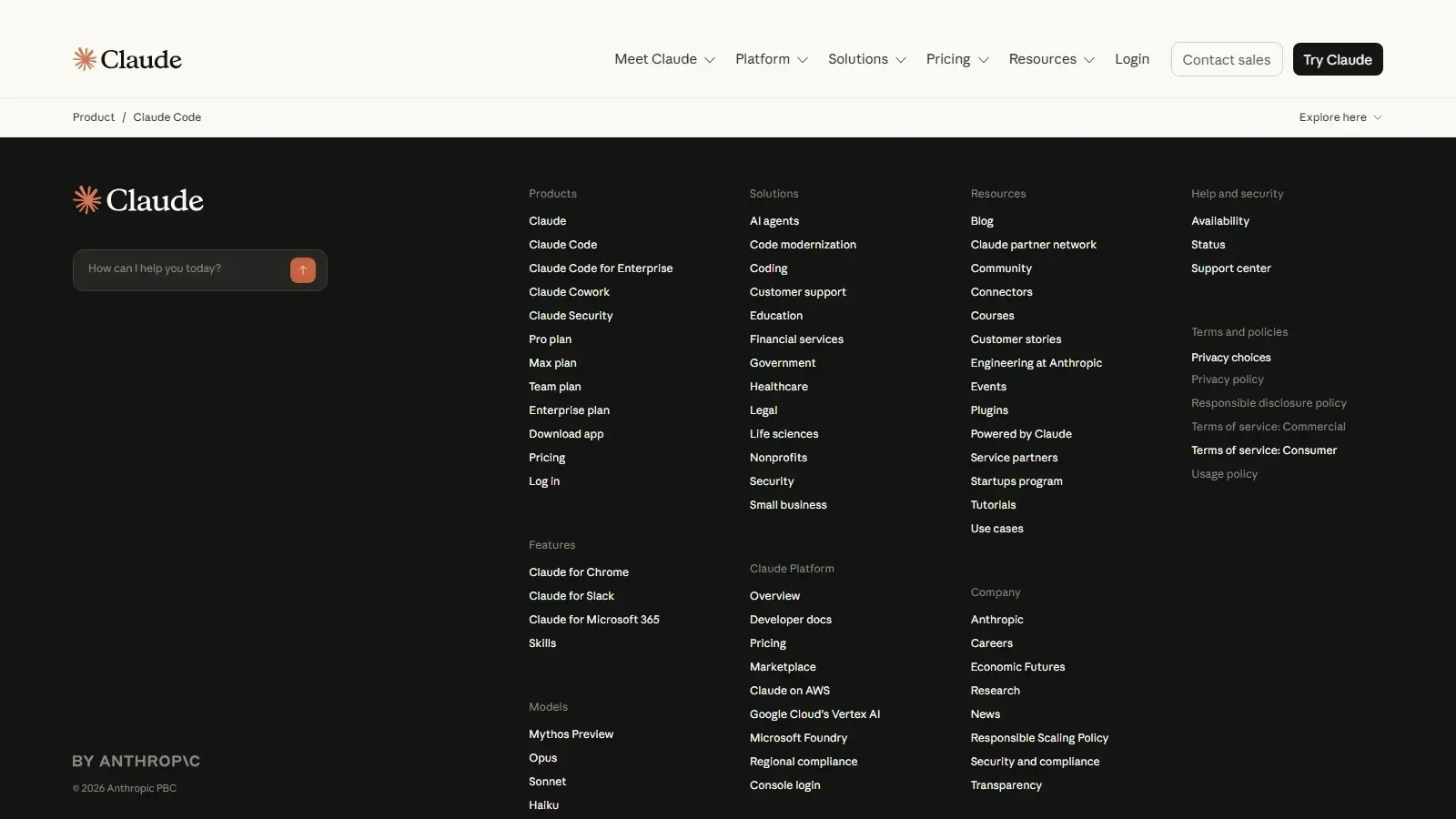
Task: Click the AI agents solution link
Action: (x=774, y=221)
